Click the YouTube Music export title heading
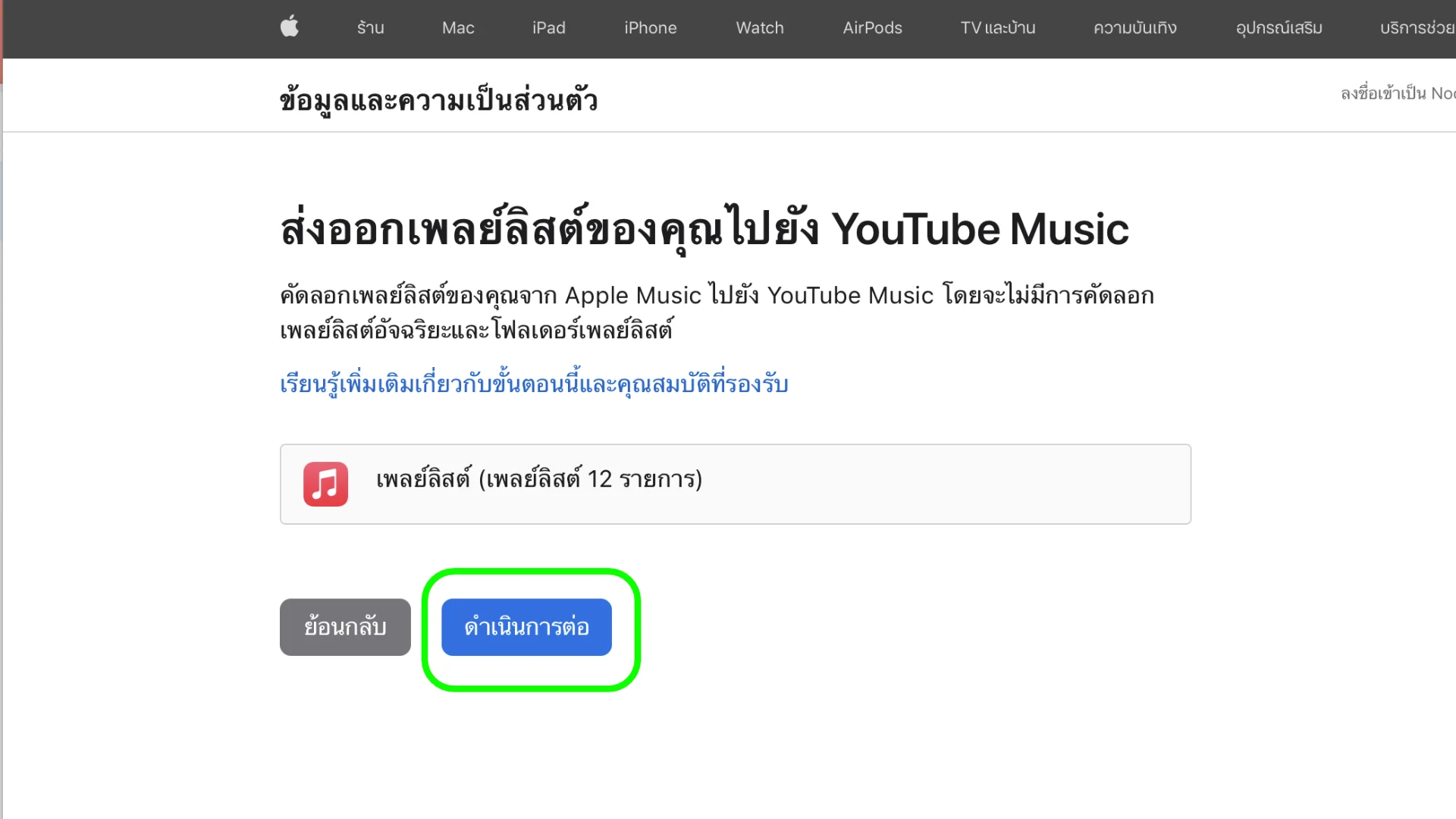This screenshot has height=819, width=1456. (x=704, y=229)
